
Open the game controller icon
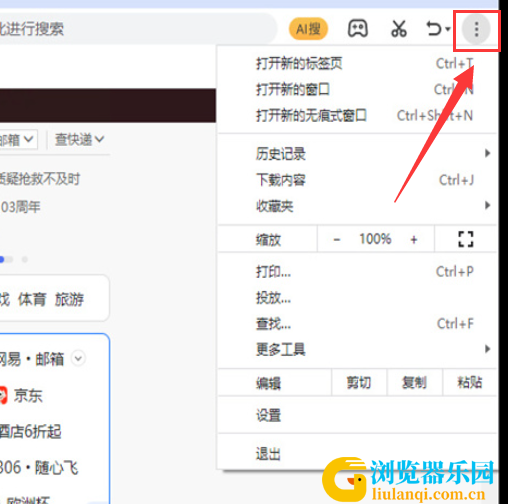tap(358, 29)
